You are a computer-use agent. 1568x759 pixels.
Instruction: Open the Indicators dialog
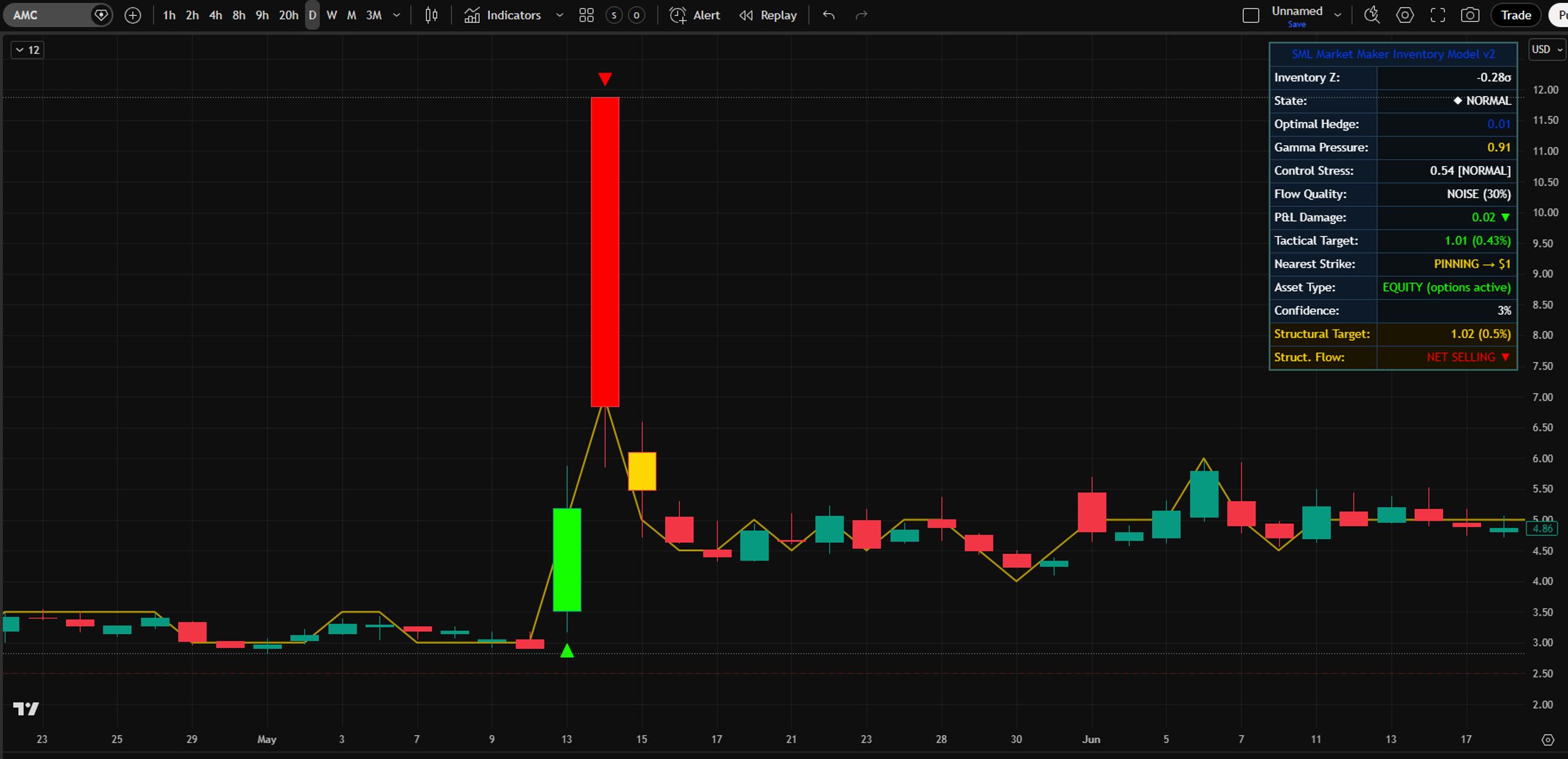502,15
